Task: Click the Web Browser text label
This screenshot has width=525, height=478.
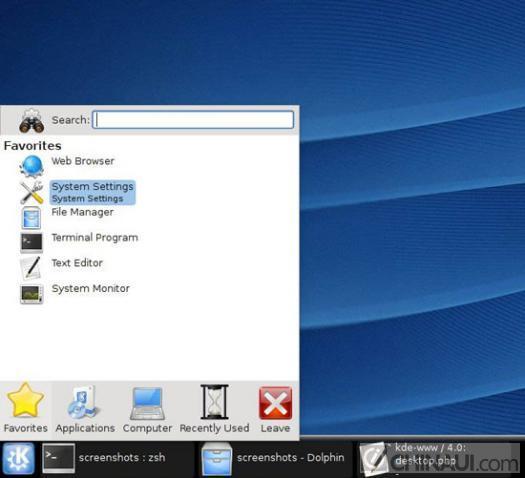Action: (x=83, y=161)
